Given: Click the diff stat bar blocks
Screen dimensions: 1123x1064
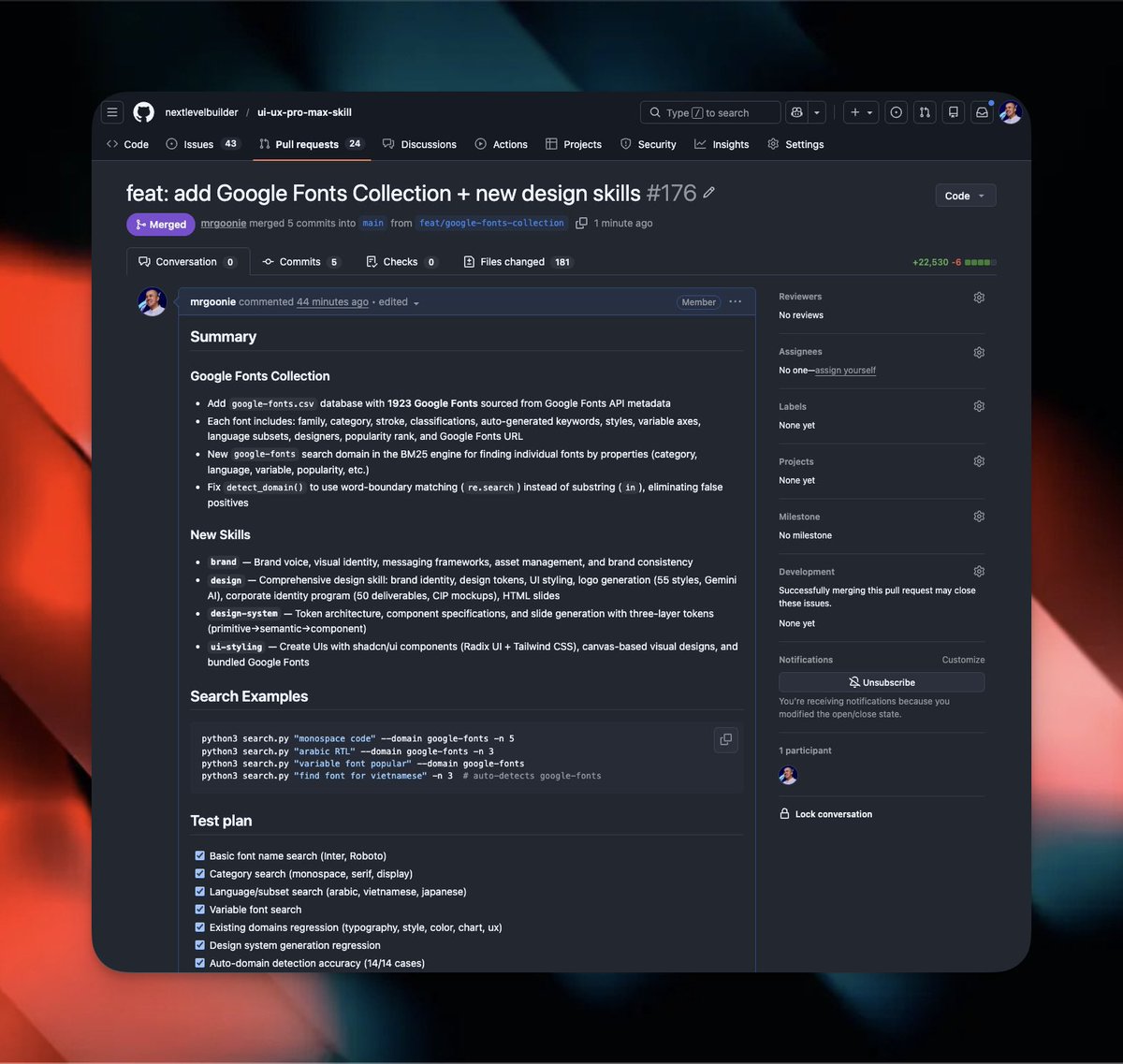Looking at the screenshot, I should (x=980, y=262).
